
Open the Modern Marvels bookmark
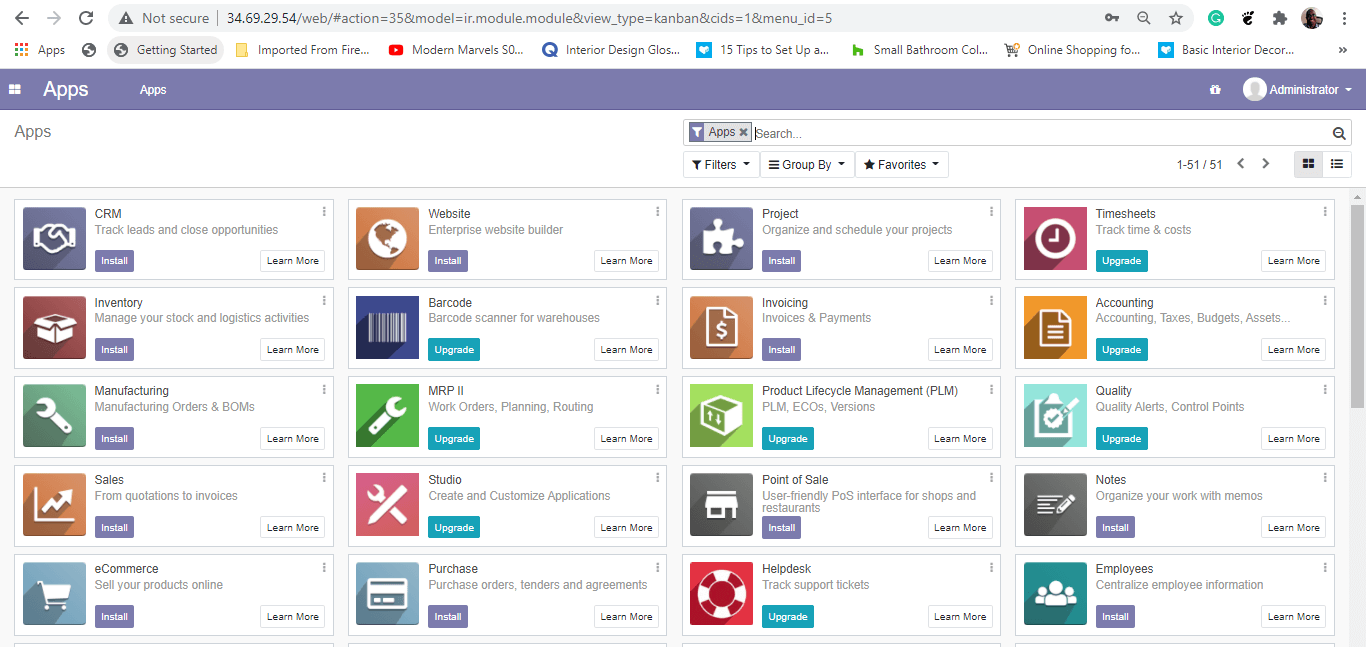pyautogui.click(x=456, y=50)
